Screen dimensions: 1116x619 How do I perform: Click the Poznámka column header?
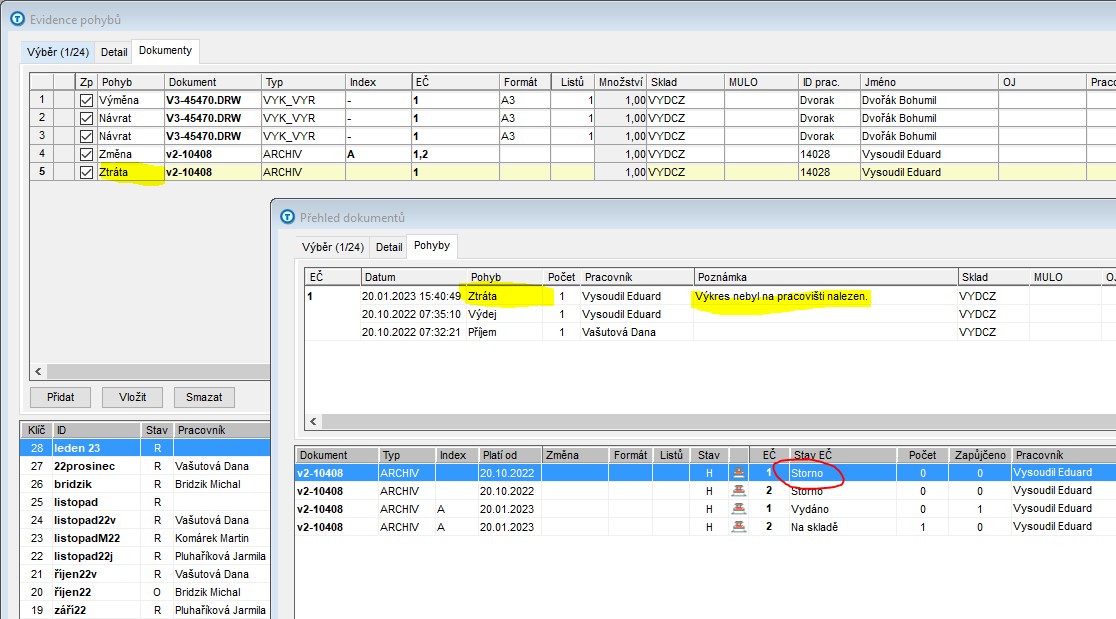[826, 277]
